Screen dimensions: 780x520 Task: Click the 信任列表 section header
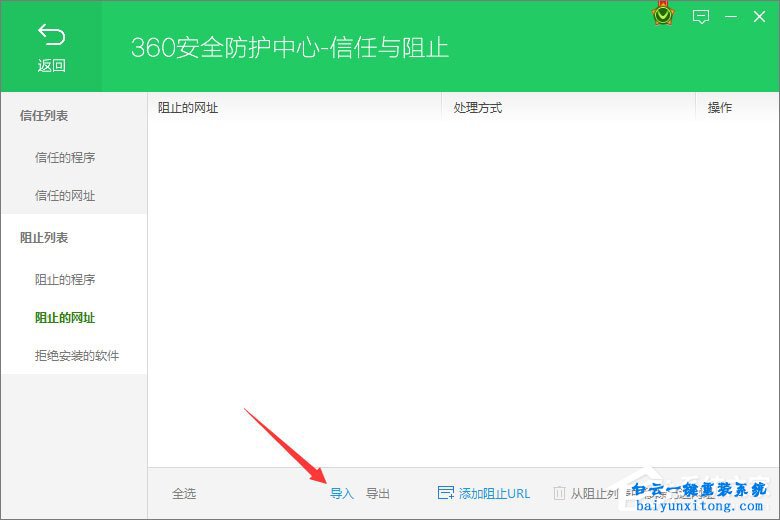coord(44,116)
